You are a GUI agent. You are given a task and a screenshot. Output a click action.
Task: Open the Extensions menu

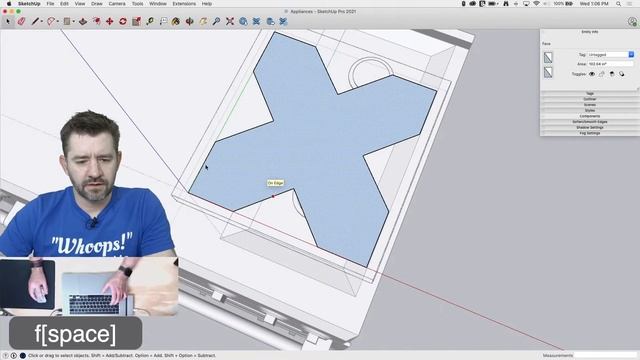click(184, 4)
